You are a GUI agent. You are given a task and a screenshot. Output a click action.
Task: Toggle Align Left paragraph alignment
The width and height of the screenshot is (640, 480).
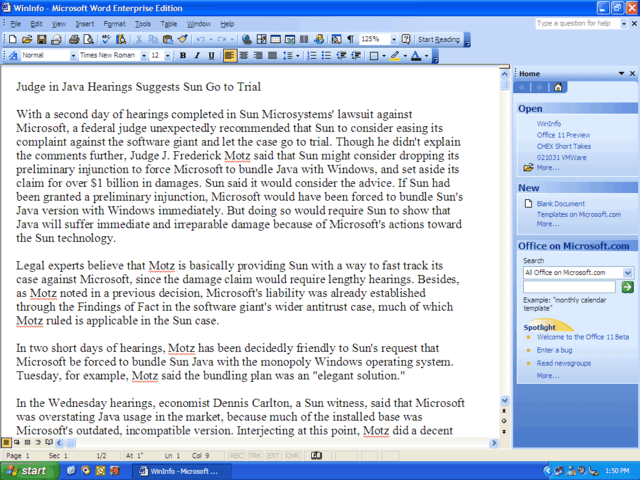[229, 56]
